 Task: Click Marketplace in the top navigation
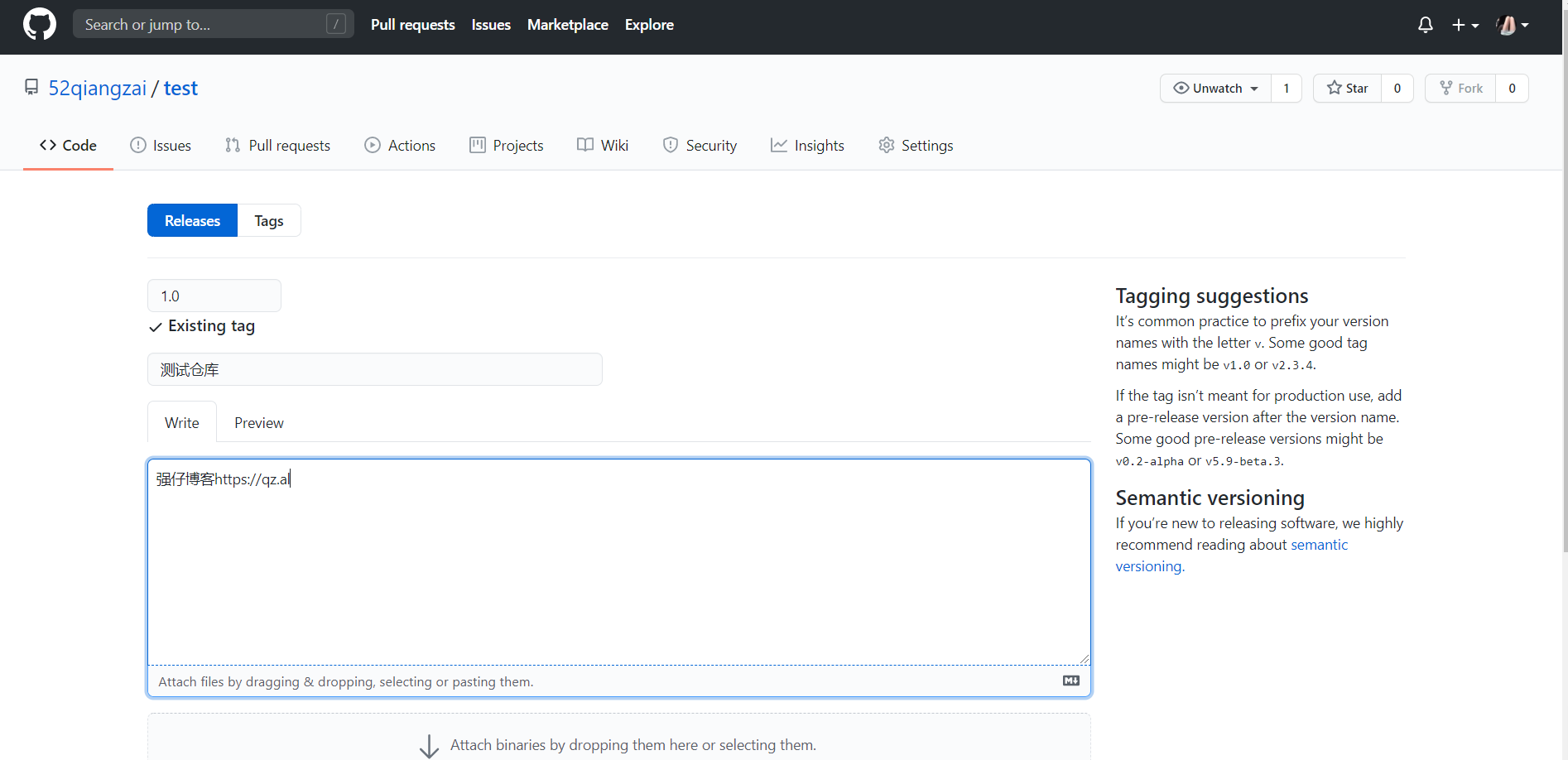[567, 25]
